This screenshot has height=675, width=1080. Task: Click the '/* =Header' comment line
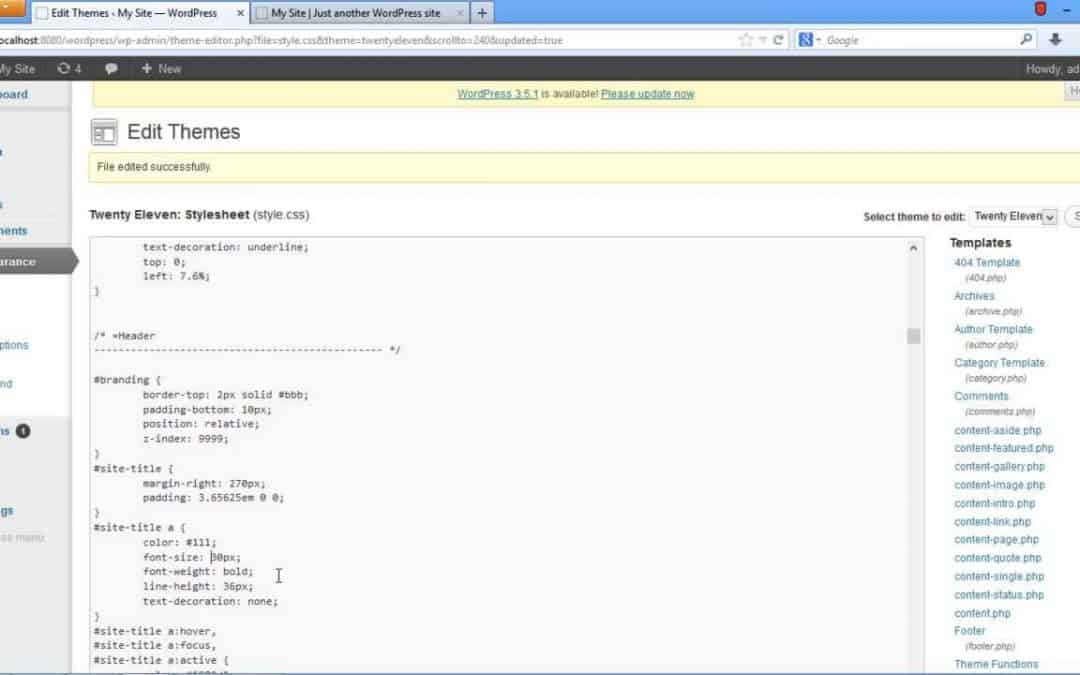(x=125, y=335)
